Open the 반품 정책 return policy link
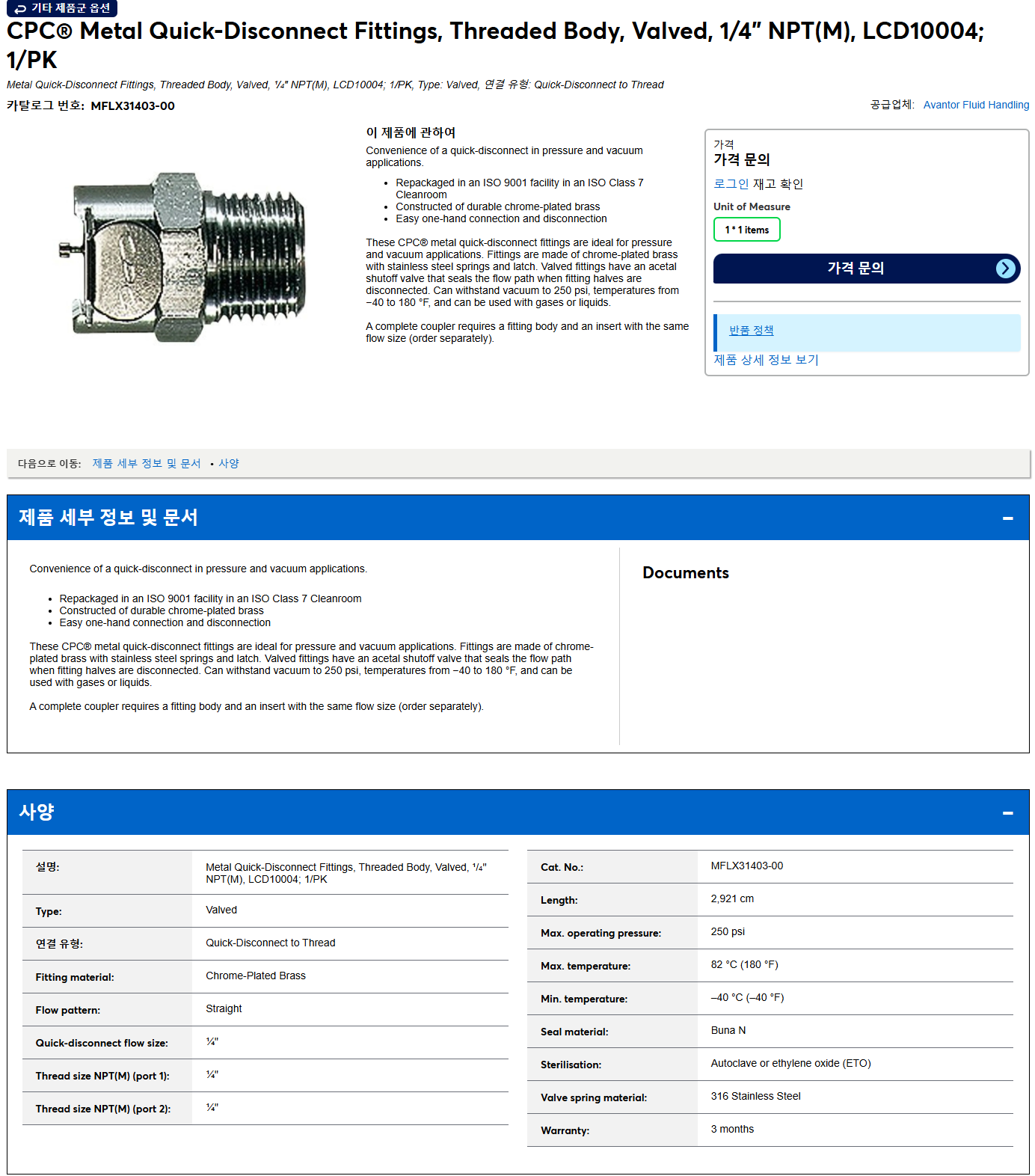This screenshot has width=1035, height=1176. 751,330
